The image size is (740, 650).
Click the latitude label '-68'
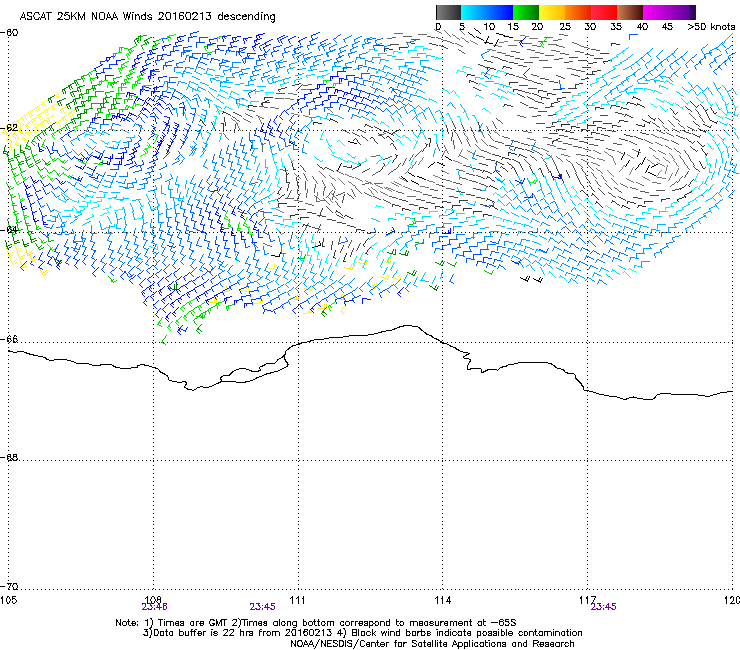click(9, 457)
